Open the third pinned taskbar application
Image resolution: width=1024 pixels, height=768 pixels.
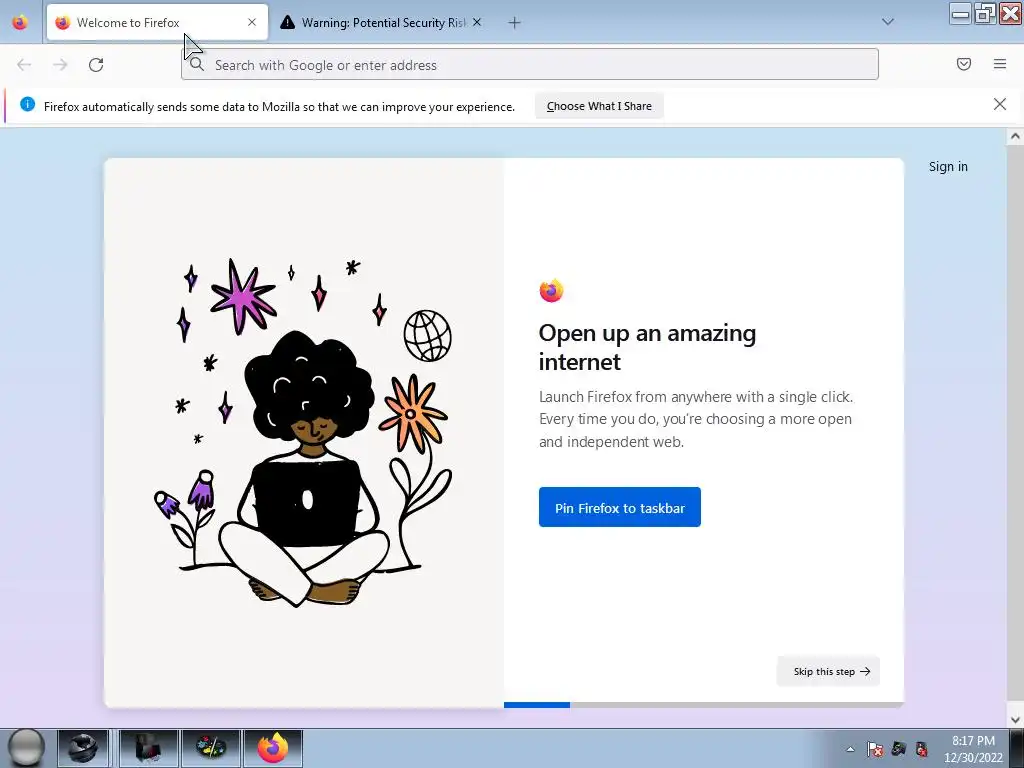click(x=211, y=748)
